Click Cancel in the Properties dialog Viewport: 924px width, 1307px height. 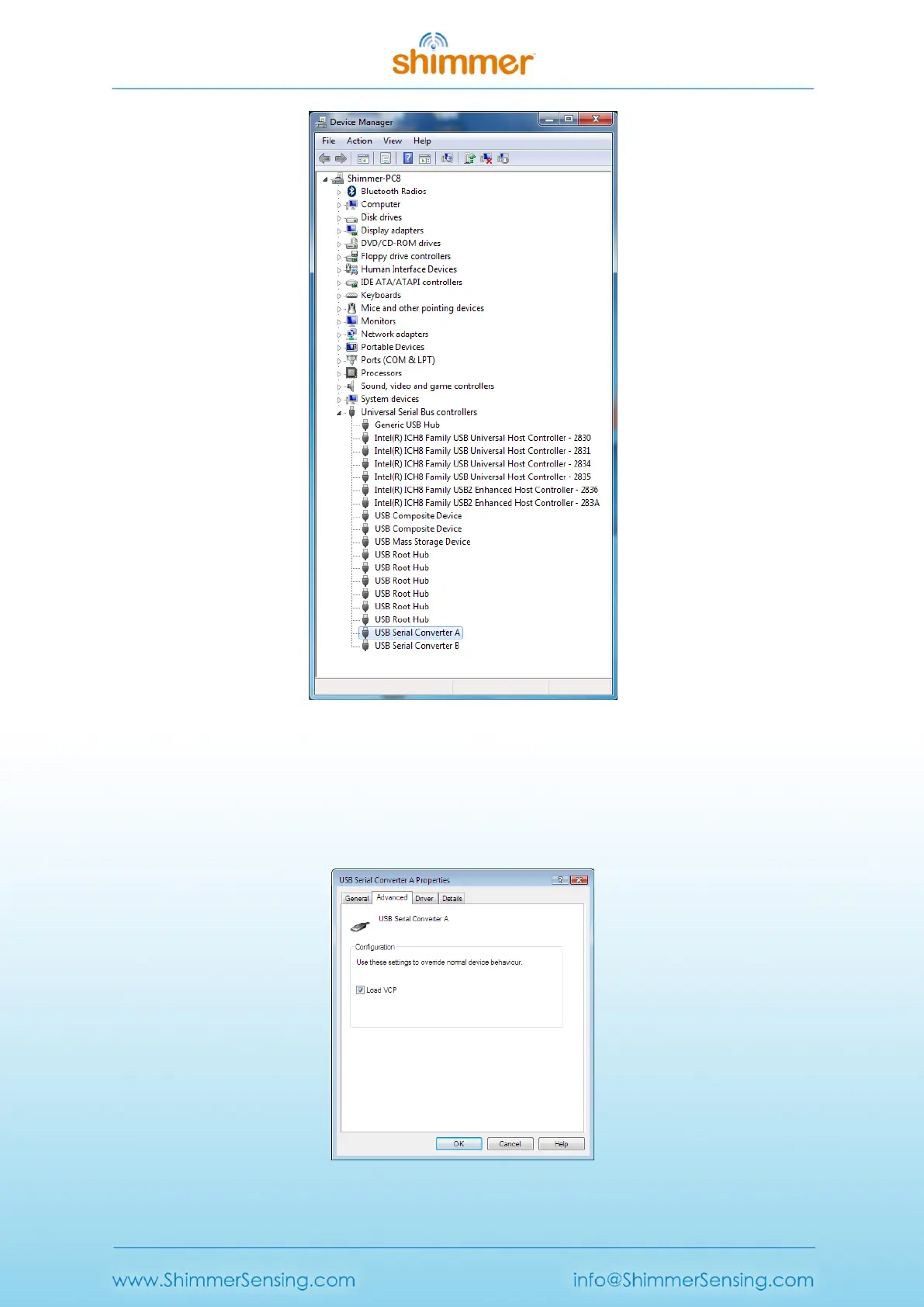(x=510, y=1144)
